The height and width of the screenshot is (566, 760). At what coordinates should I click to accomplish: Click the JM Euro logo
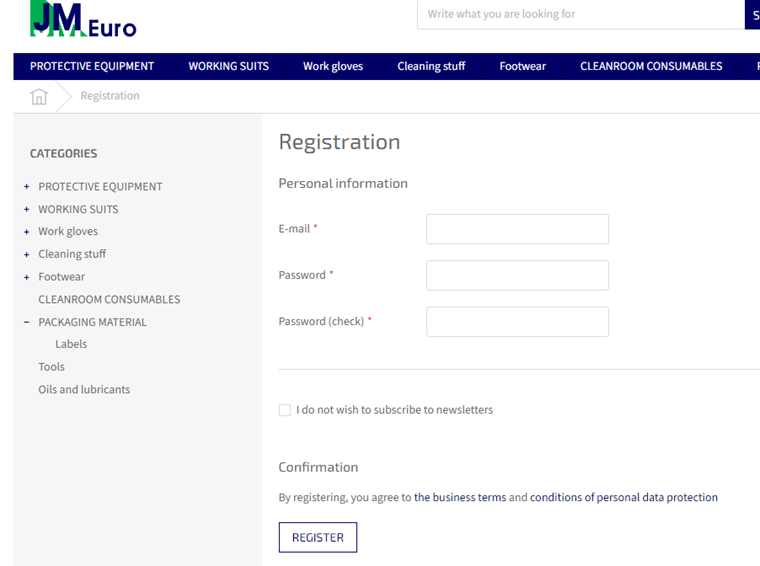(x=83, y=19)
